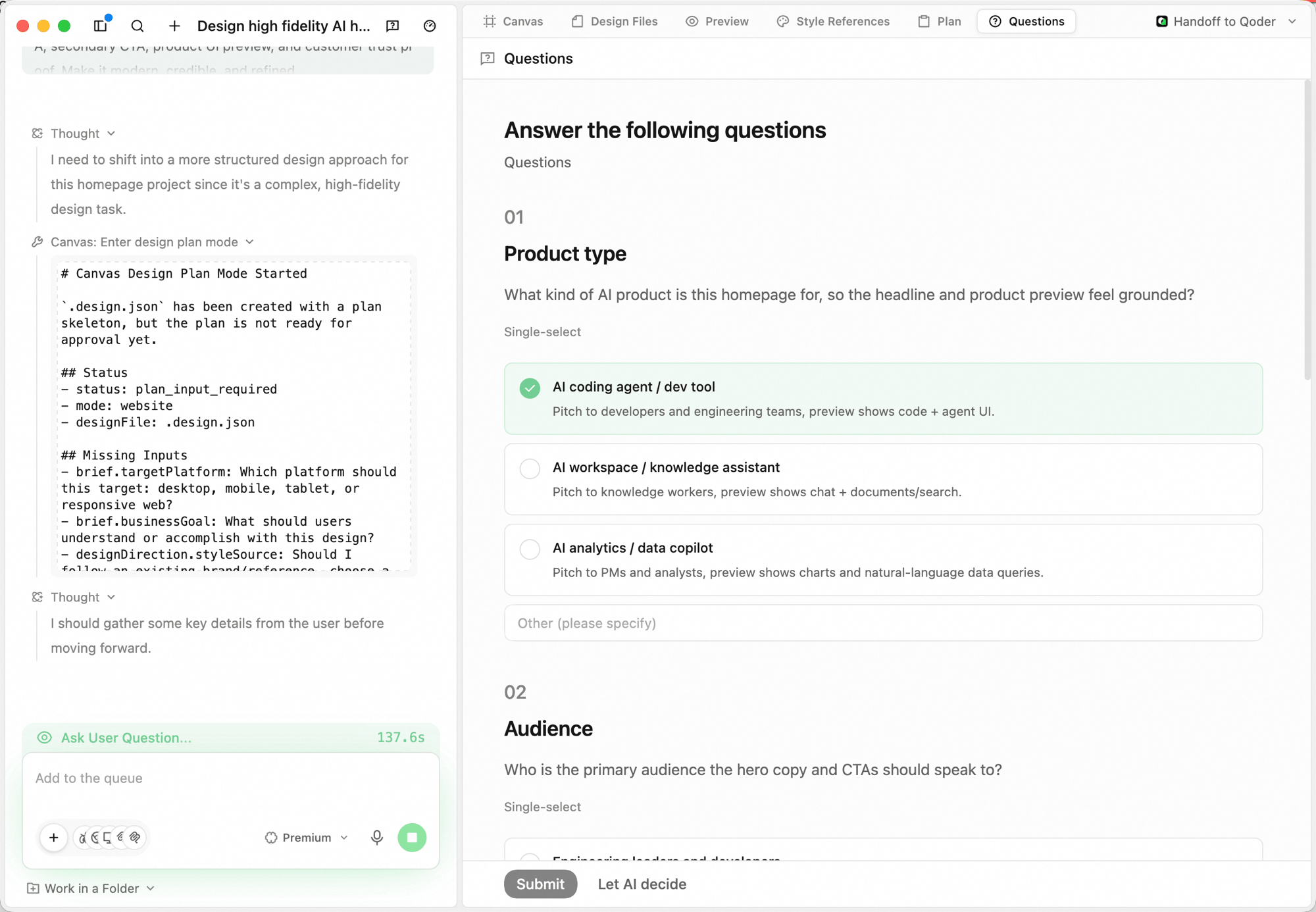The height and width of the screenshot is (912, 1316).
Task: Click the gauge icon beside the title
Action: pyautogui.click(x=430, y=26)
